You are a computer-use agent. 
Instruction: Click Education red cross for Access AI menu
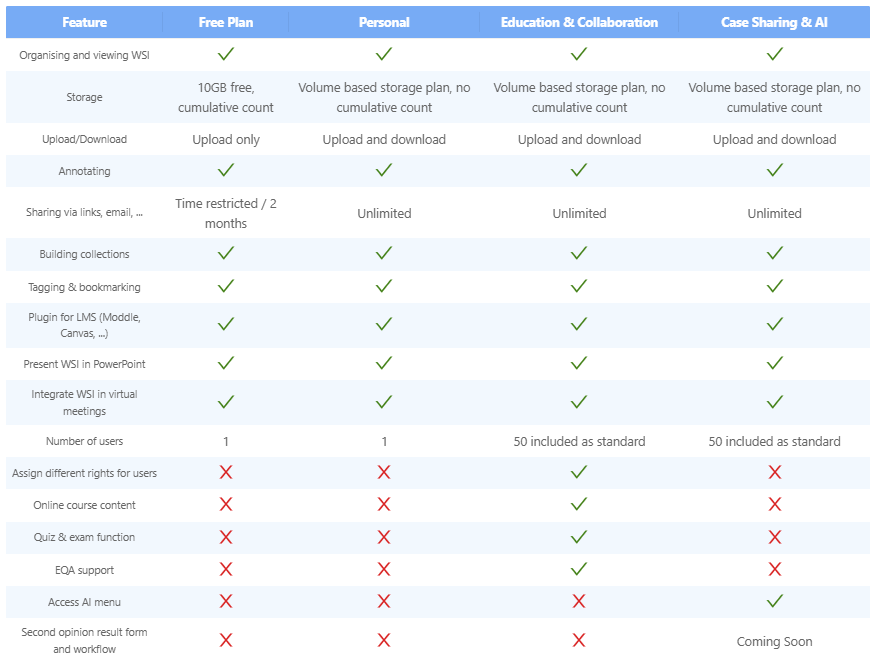(579, 601)
